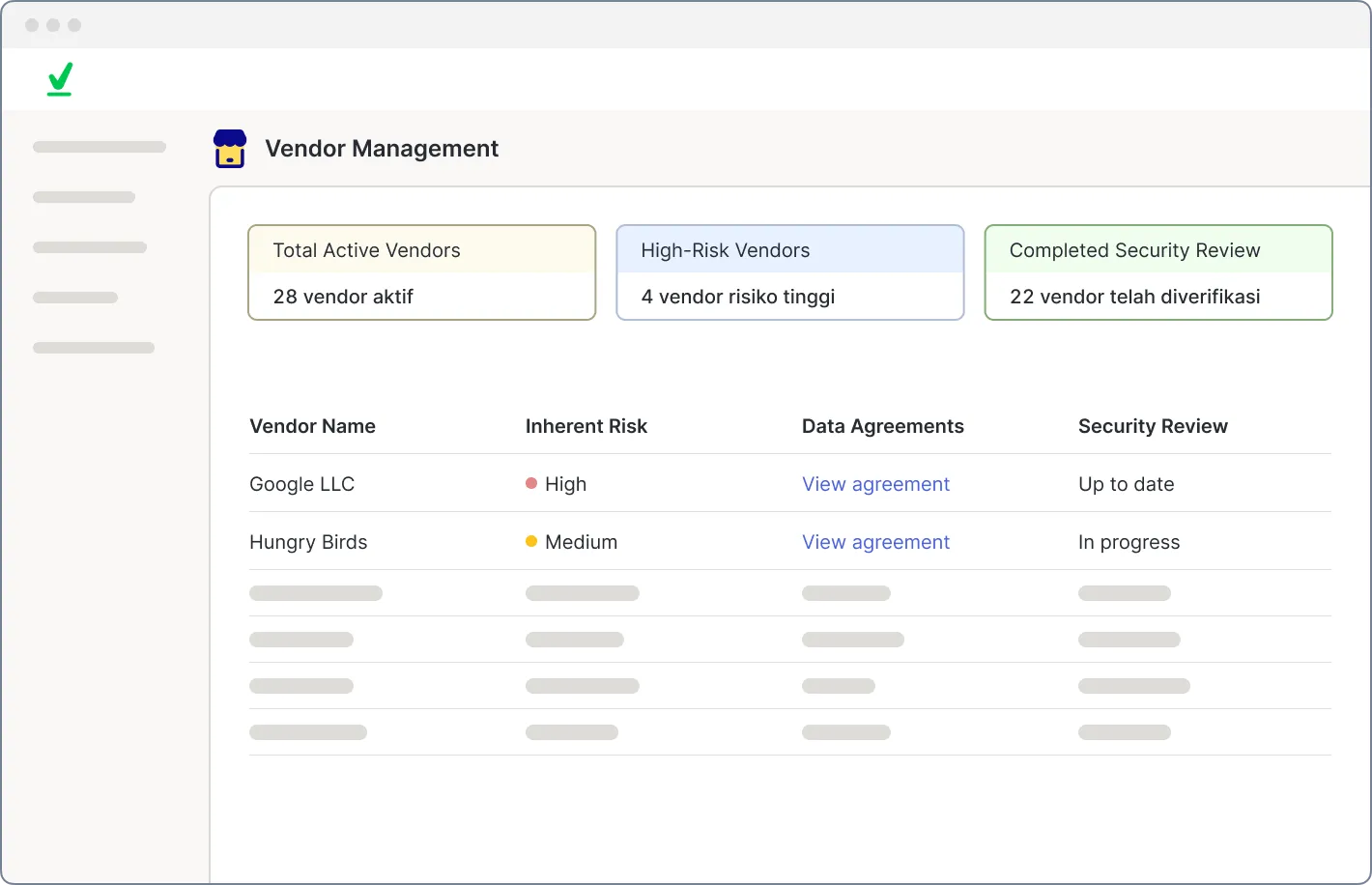Select the Completed Security Review card

click(x=1158, y=272)
